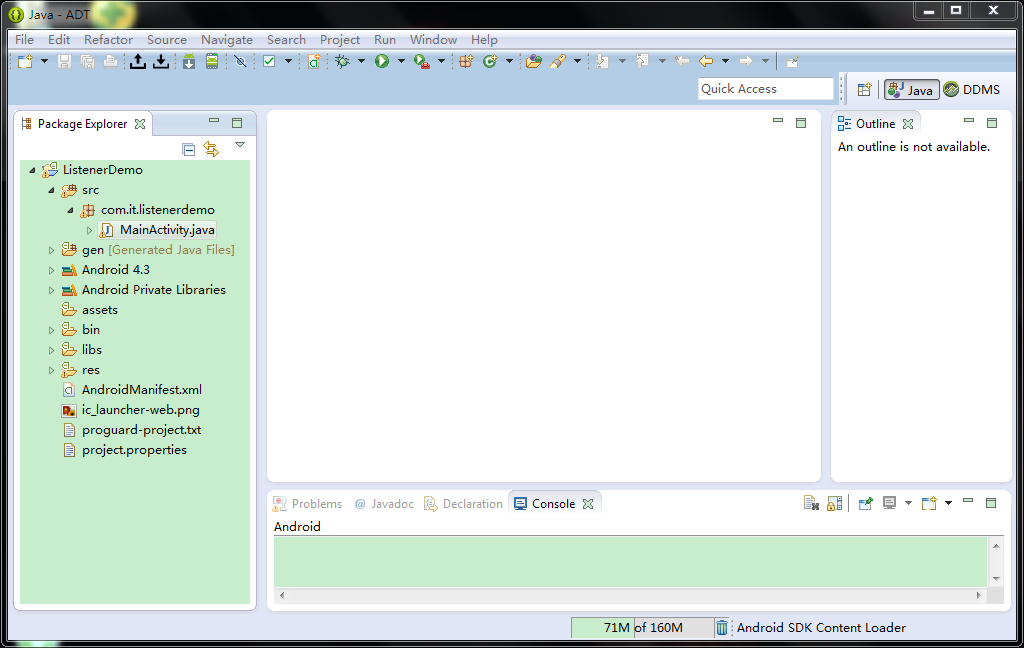Toggle Link with Editor in Package Explorer
This screenshot has width=1024, height=648.
click(211, 149)
